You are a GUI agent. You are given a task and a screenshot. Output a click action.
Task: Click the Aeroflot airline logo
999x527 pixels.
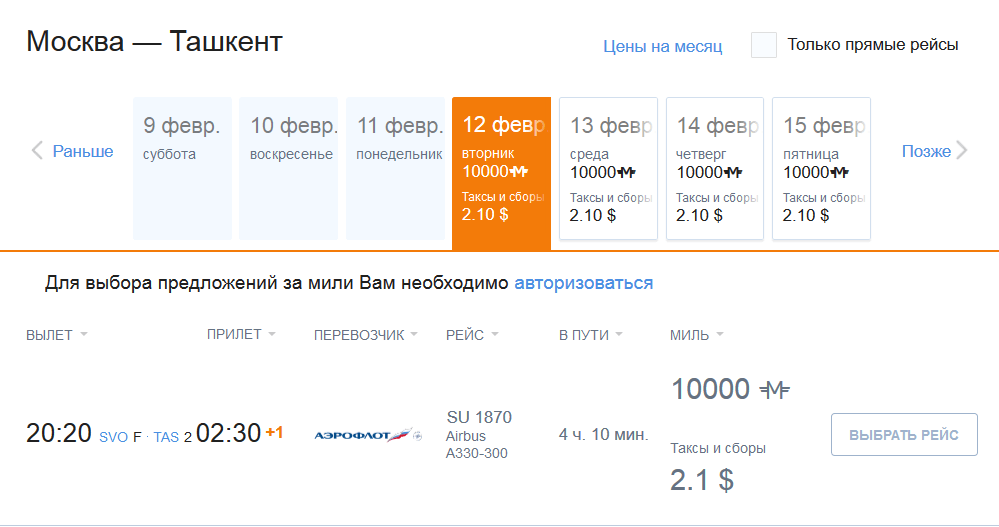click(x=368, y=435)
